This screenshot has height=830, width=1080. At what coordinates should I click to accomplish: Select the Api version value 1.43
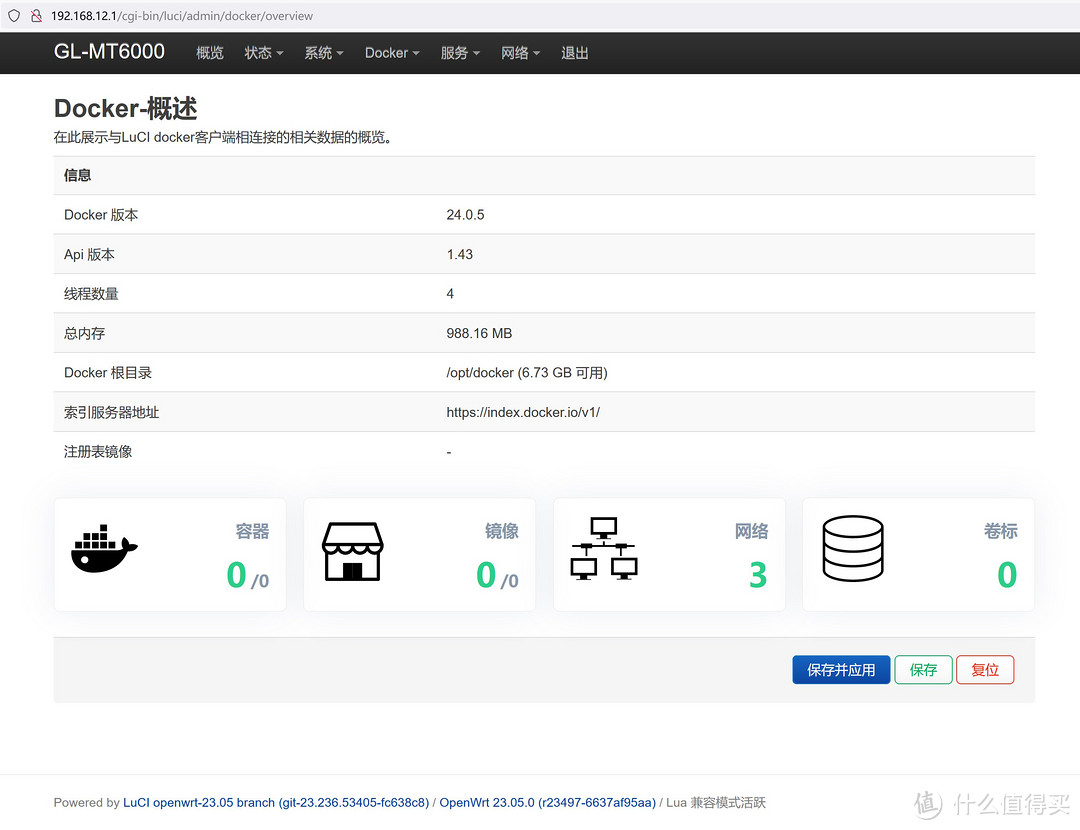coord(459,254)
